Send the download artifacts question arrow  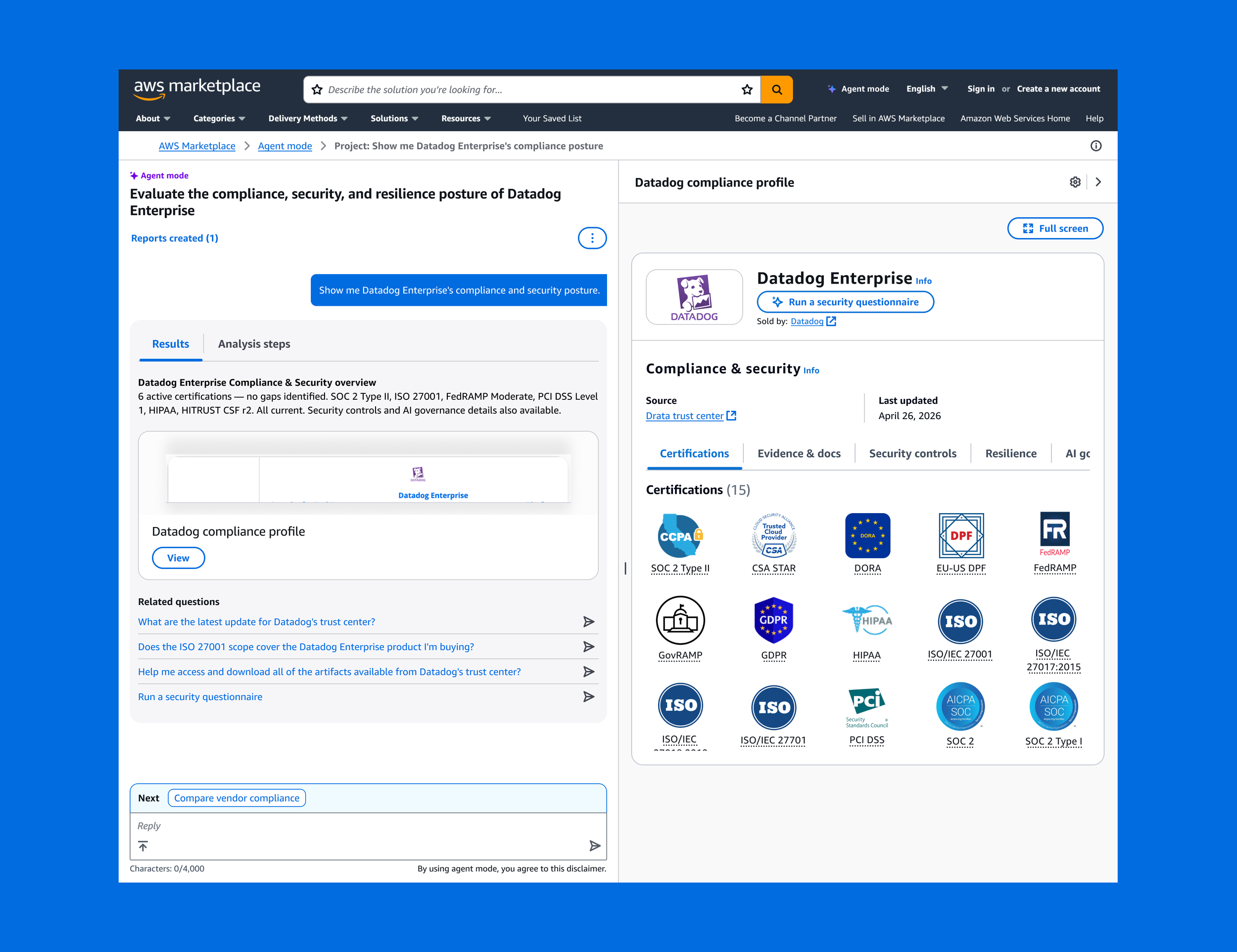[x=588, y=671]
